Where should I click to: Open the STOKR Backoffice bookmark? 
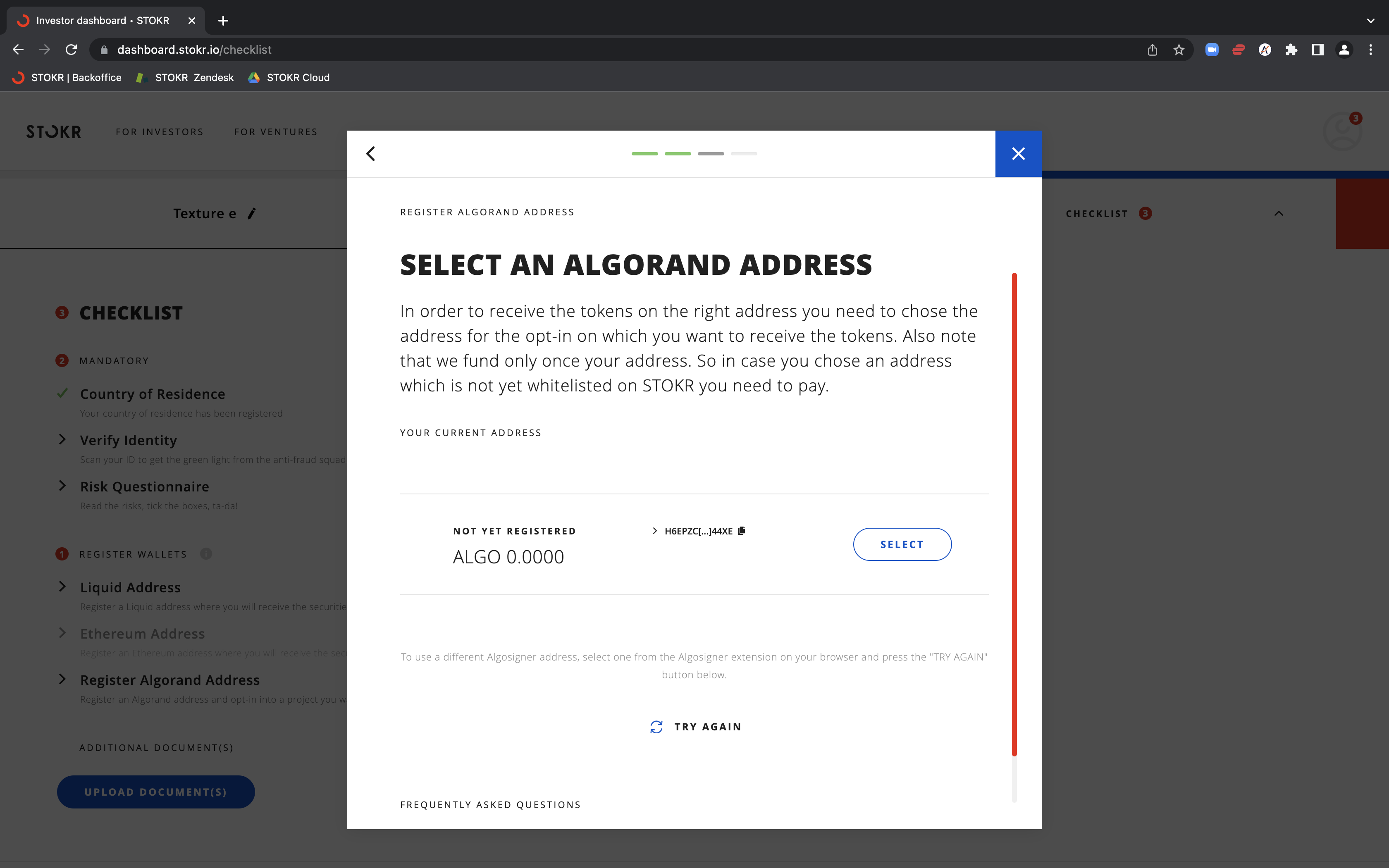point(67,78)
